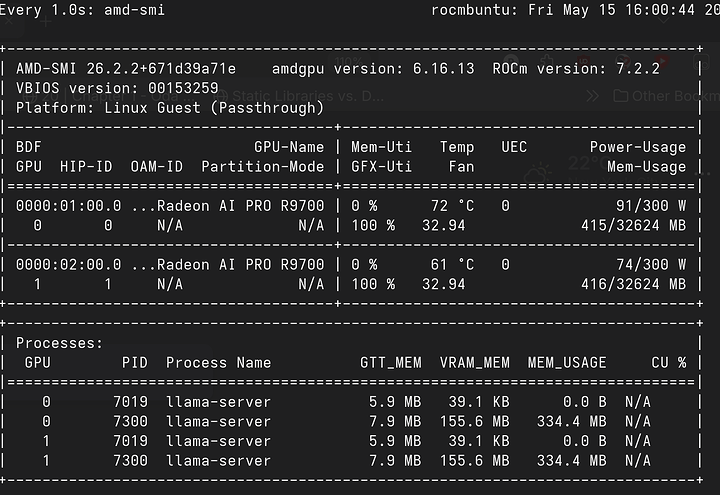Click 'Platform: Linux Guest (Passthrough)' line
Image resolution: width=720 pixels, height=495 pixels.
coord(170,108)
